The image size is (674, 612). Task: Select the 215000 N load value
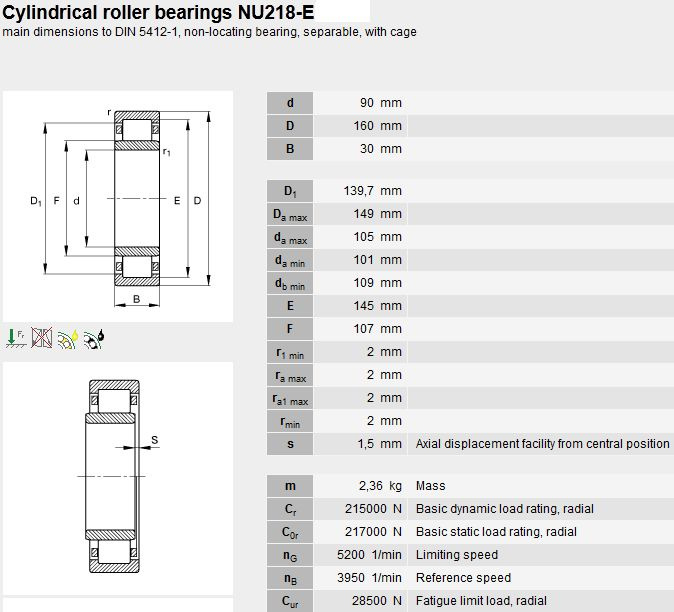[373, 509]
